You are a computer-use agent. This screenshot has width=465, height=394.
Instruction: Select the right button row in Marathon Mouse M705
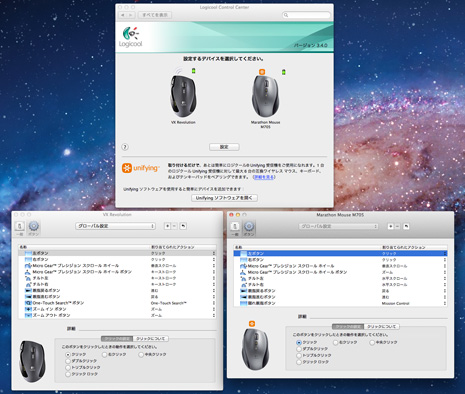point(340,260)
